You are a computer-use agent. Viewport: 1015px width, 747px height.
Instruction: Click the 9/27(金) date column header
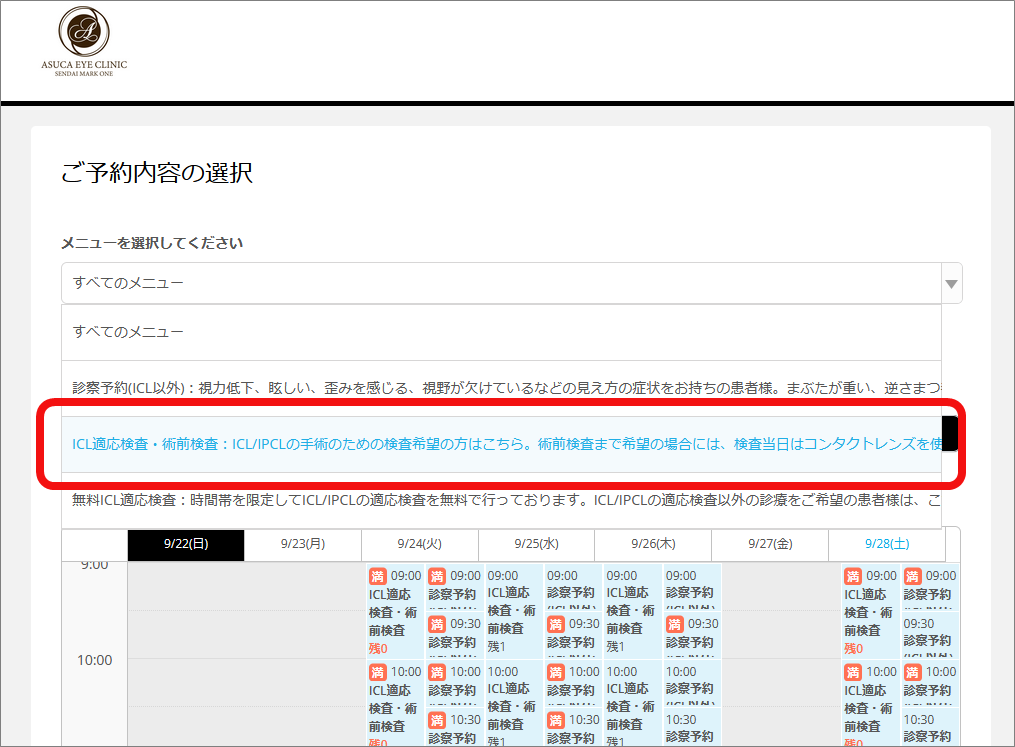point(769,545)
